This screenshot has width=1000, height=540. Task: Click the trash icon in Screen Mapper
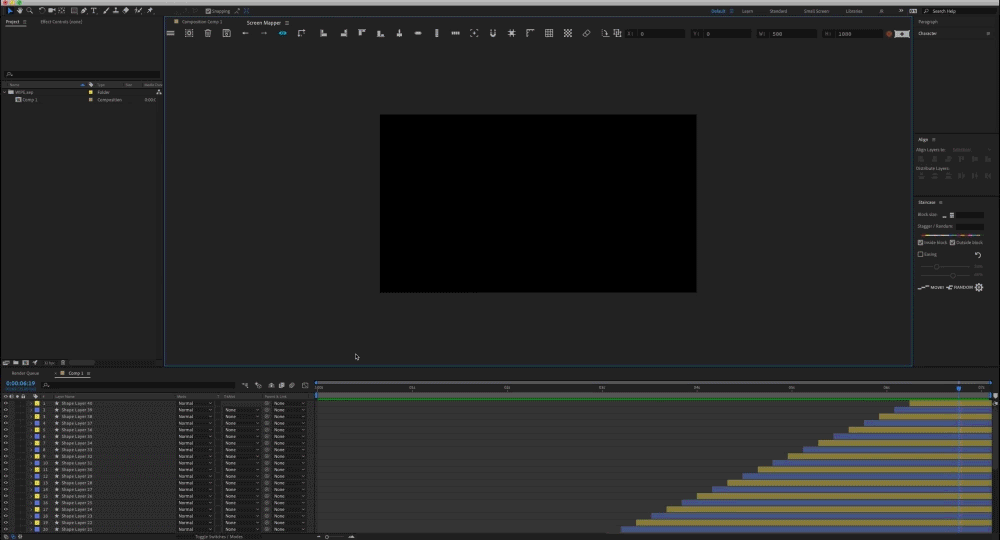208,33
